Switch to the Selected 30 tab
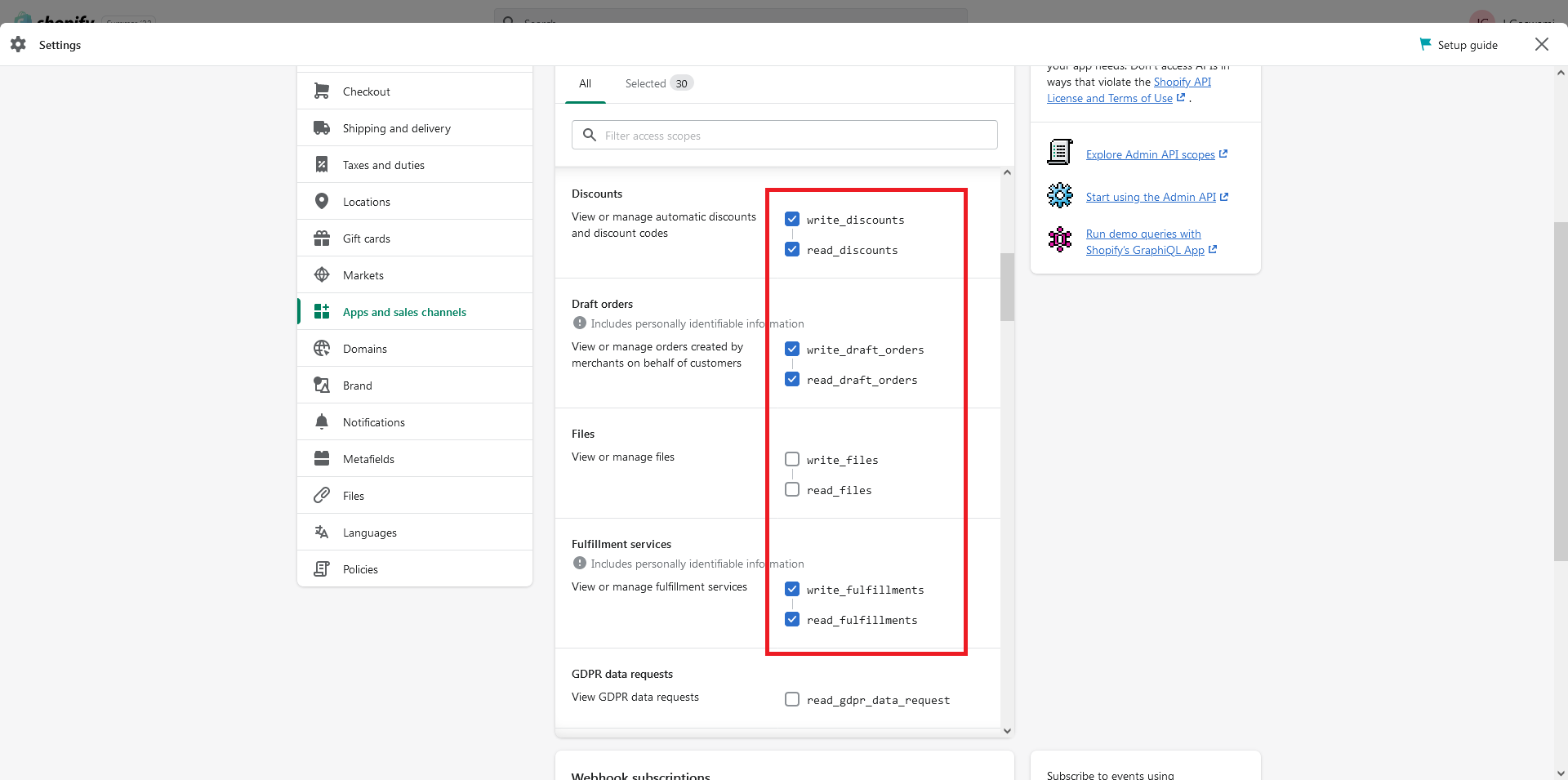The image size is (1568, 780). pos(659,83)
